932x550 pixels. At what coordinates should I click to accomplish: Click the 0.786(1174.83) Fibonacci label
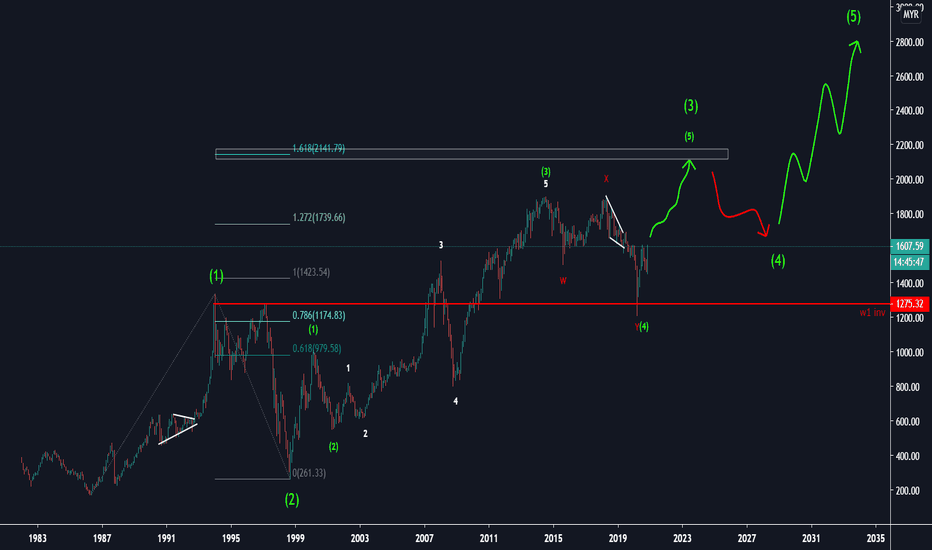(x=319, y=316)
